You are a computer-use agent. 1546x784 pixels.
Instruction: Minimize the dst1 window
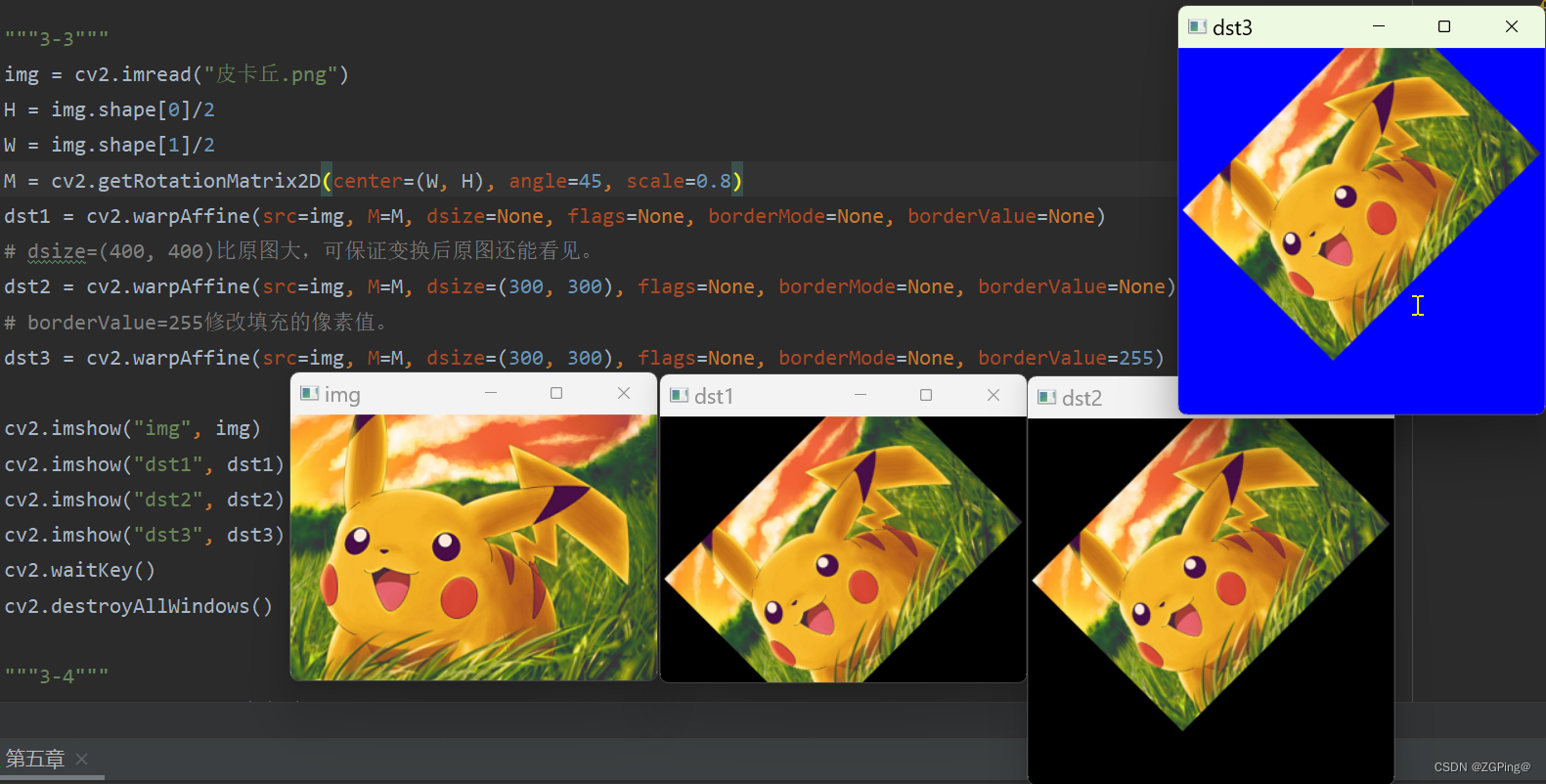click(x=861, y=395)
